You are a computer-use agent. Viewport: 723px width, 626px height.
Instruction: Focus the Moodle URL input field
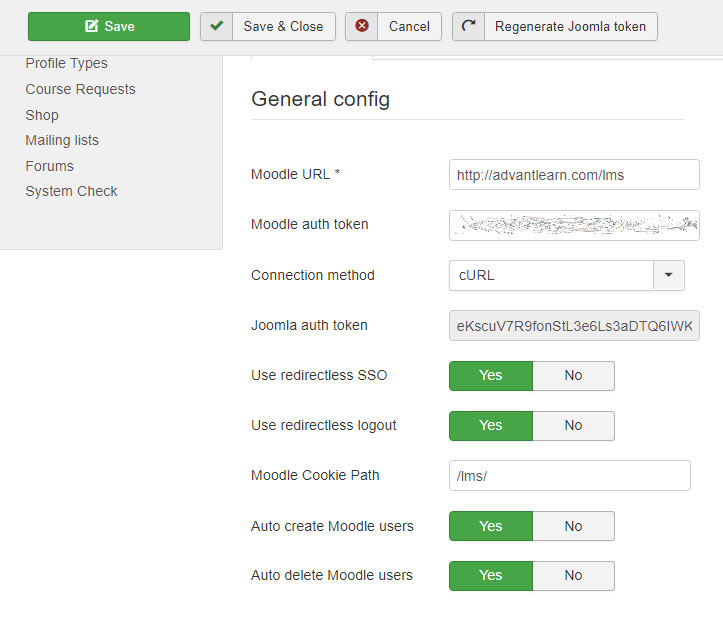click(x=574, y=175)
